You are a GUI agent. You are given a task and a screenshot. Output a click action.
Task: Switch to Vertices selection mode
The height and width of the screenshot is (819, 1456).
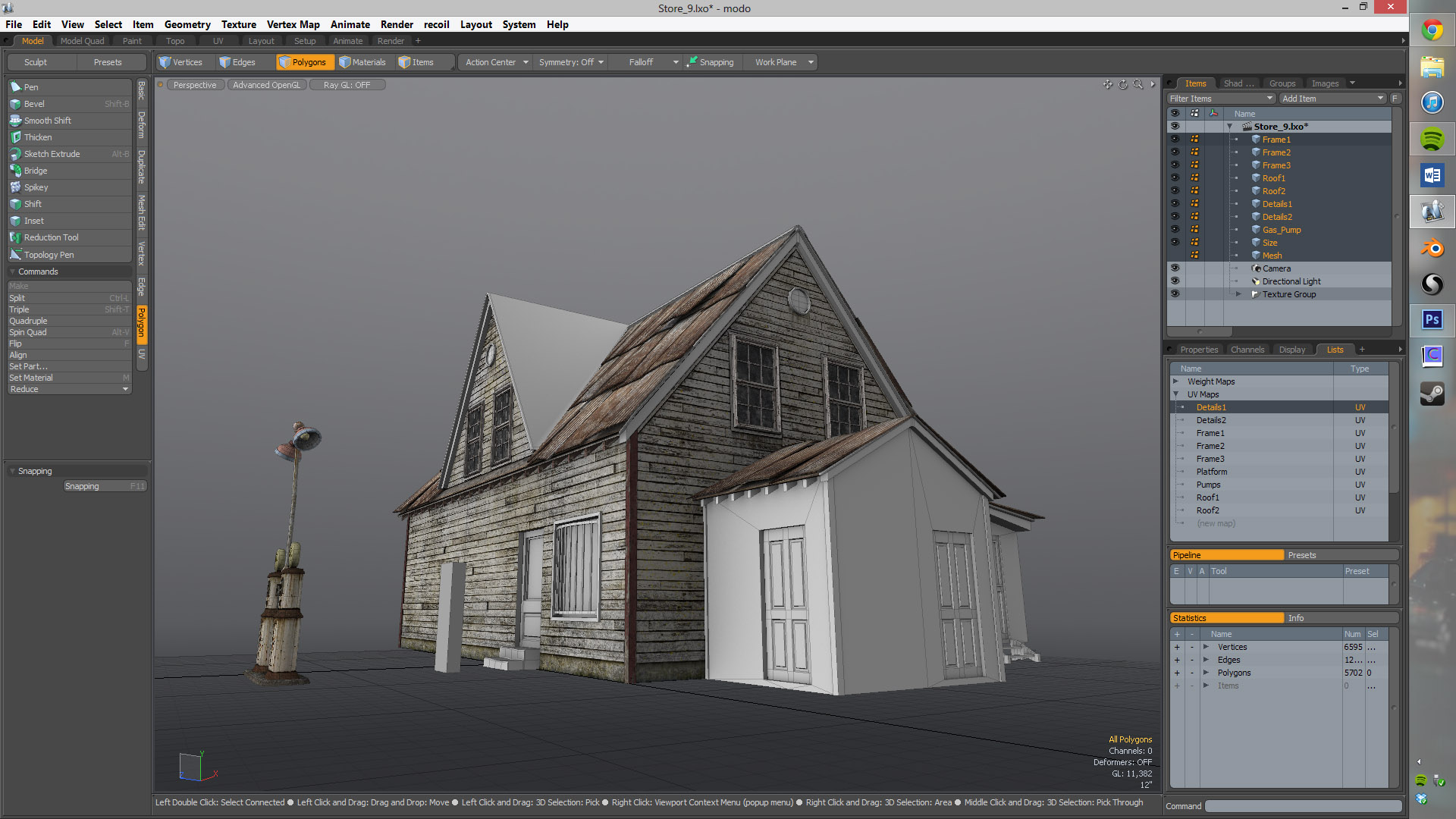[x=180, y=62]
